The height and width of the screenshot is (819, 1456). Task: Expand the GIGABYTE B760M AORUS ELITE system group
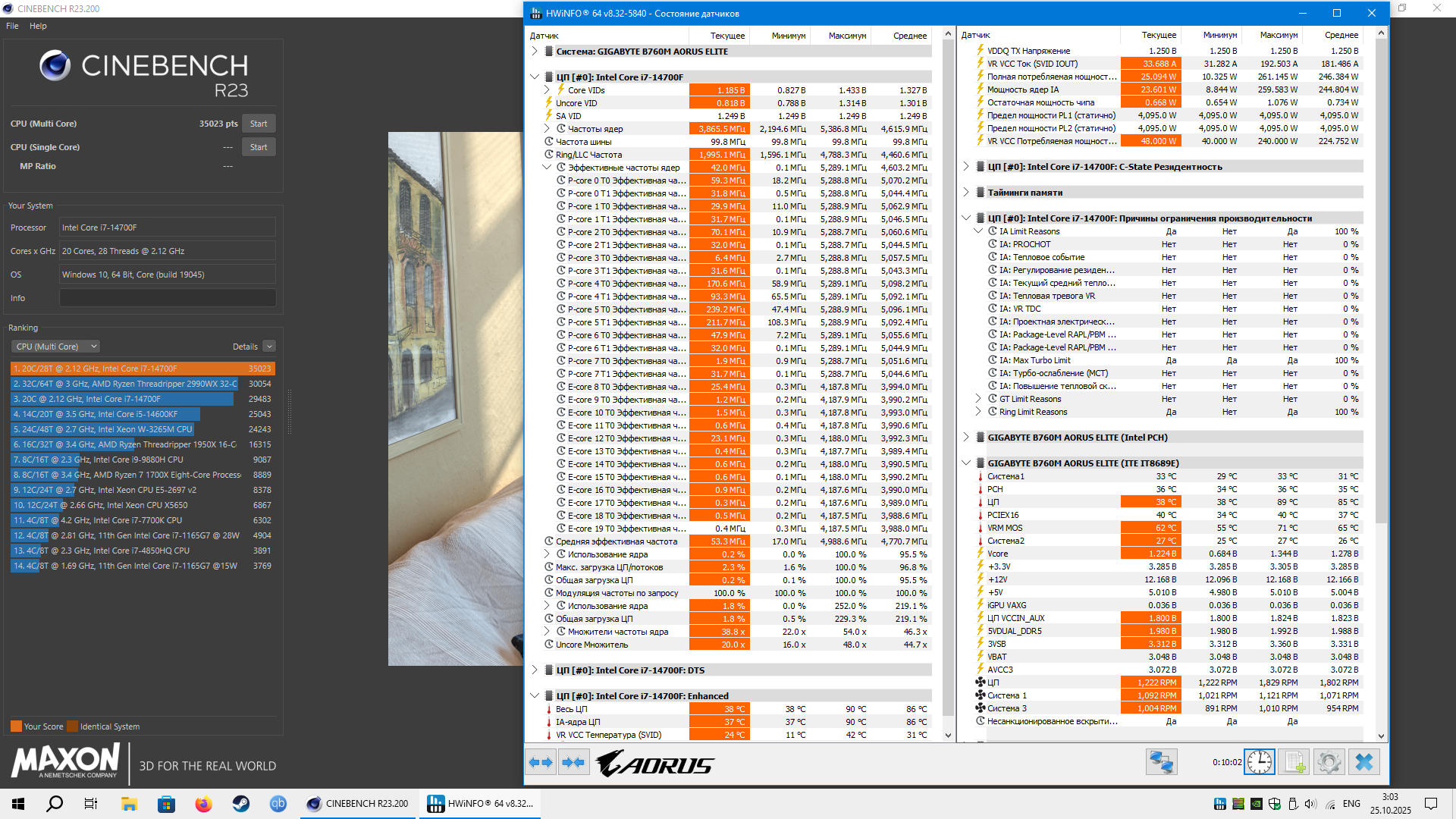[x=535, y=52]
